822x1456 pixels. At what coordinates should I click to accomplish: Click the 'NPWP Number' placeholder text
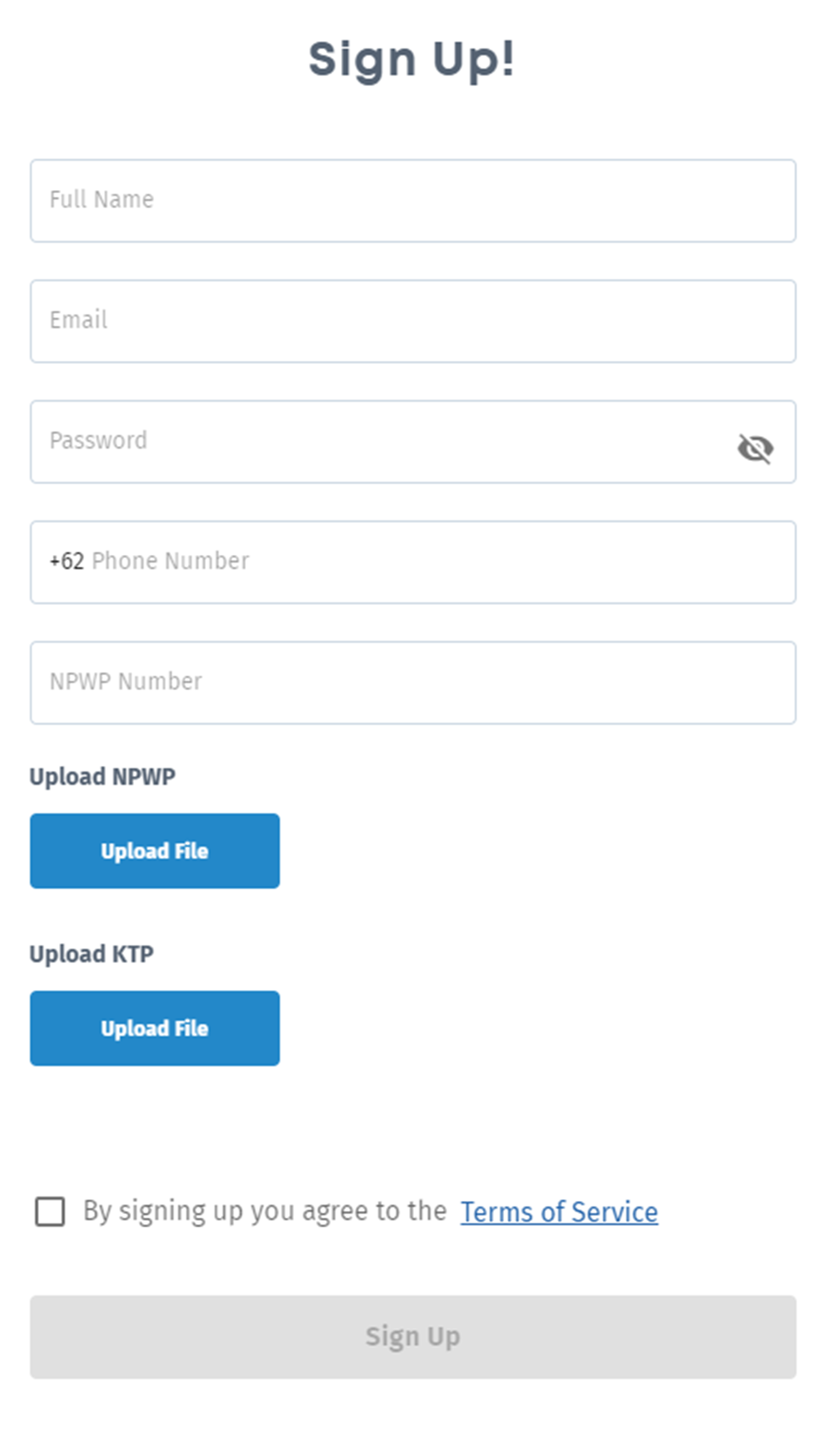coord(126,682)
